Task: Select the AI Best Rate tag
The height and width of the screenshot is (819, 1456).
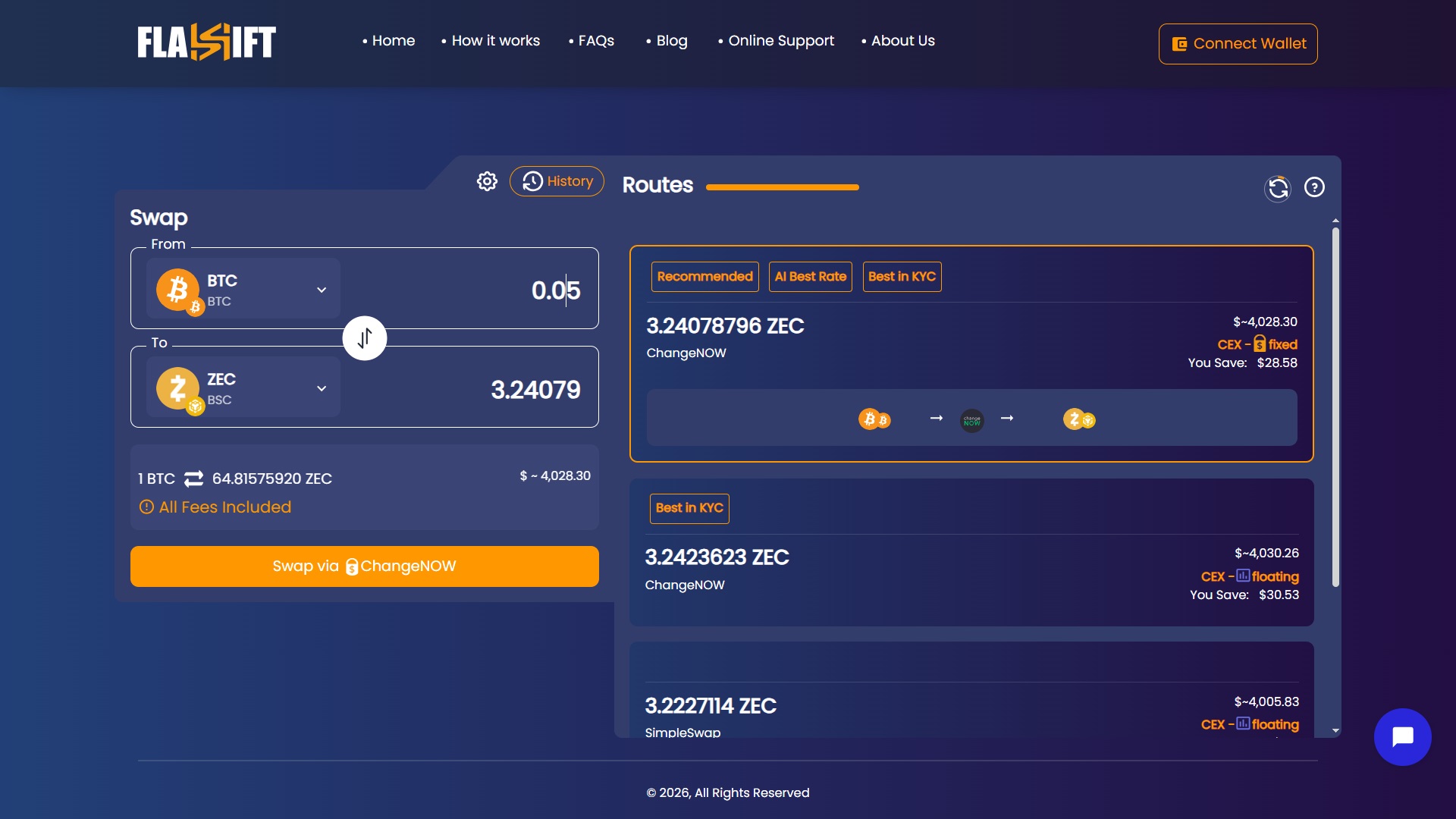Action: tap(810, 277)
